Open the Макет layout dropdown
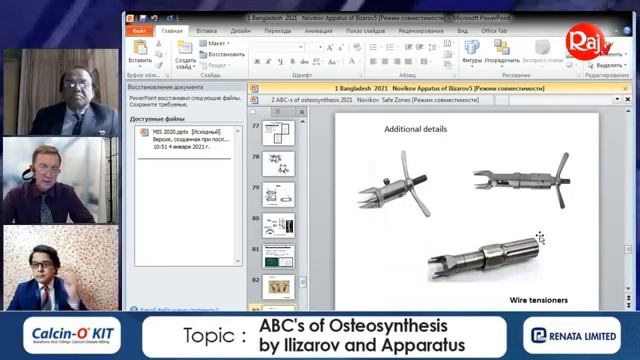Viewport: 640px width, 360px height. [215, 43]
